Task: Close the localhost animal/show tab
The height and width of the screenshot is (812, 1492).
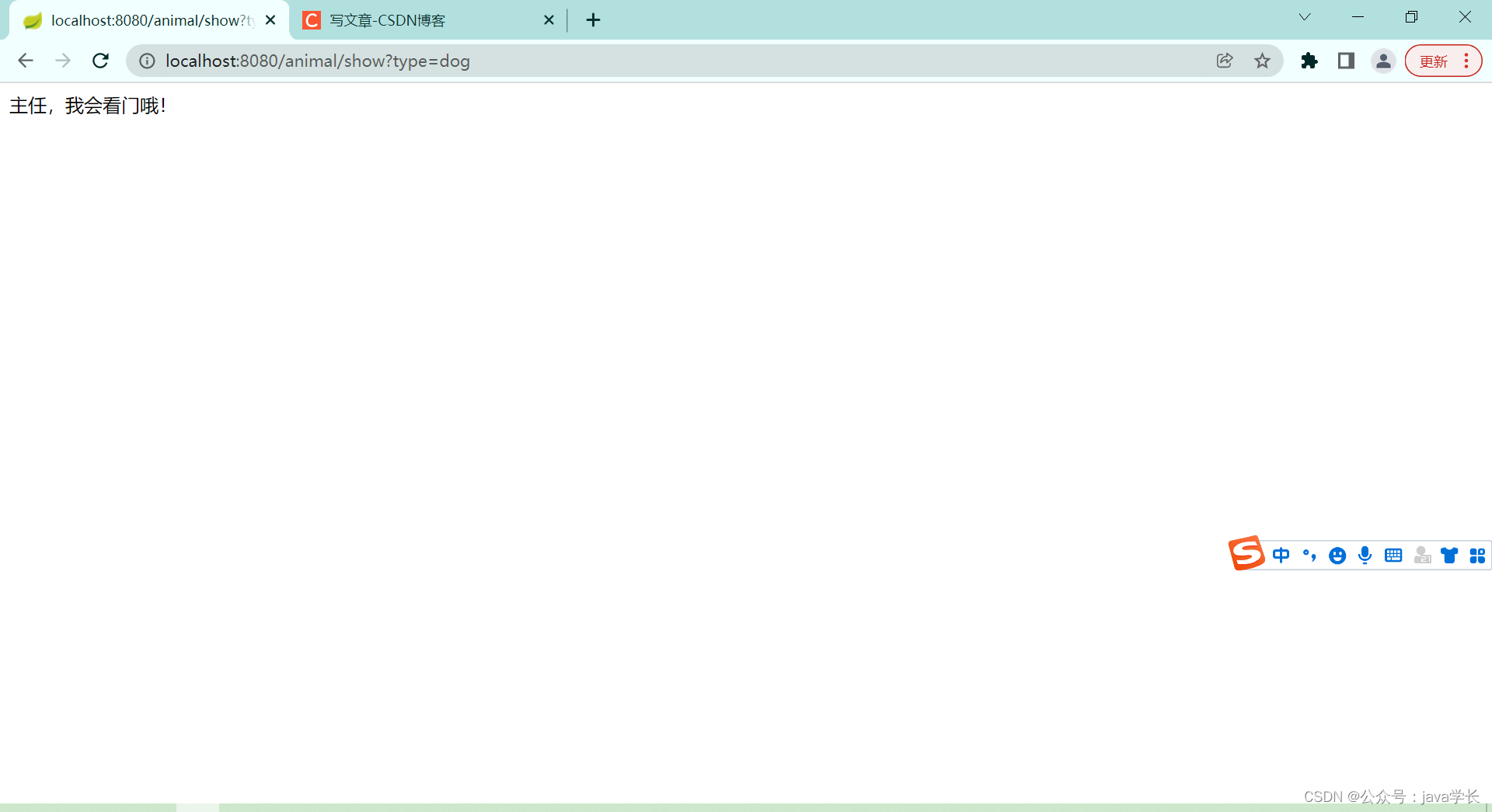Action: (270, 20)
